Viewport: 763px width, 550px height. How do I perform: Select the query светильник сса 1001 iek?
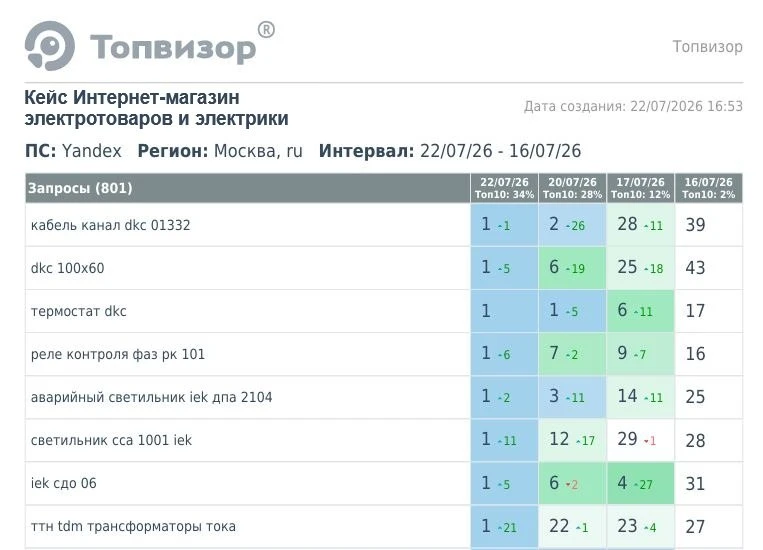(x=111, y=440)
